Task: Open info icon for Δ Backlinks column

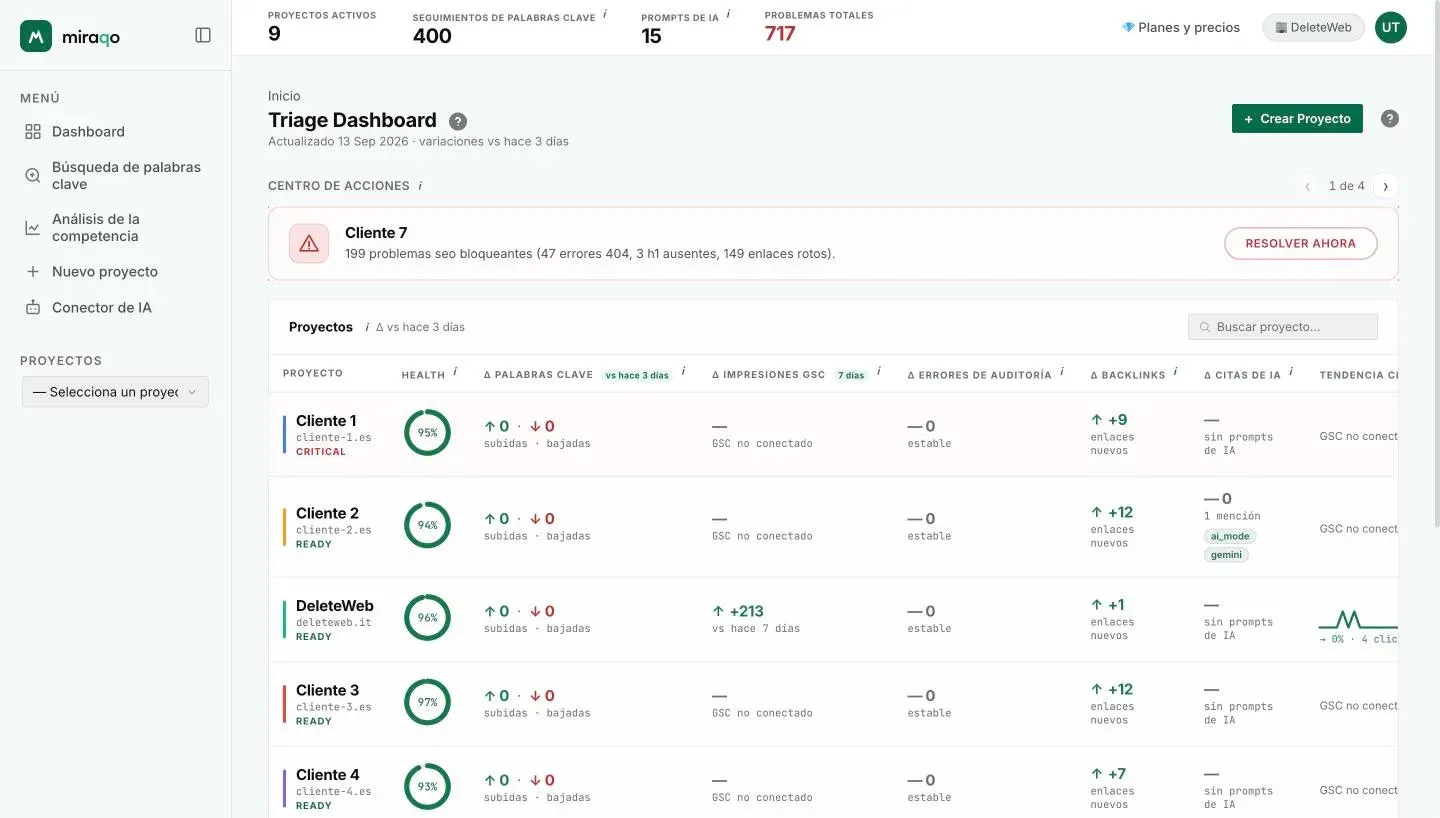Action: tap(1176, 371)
